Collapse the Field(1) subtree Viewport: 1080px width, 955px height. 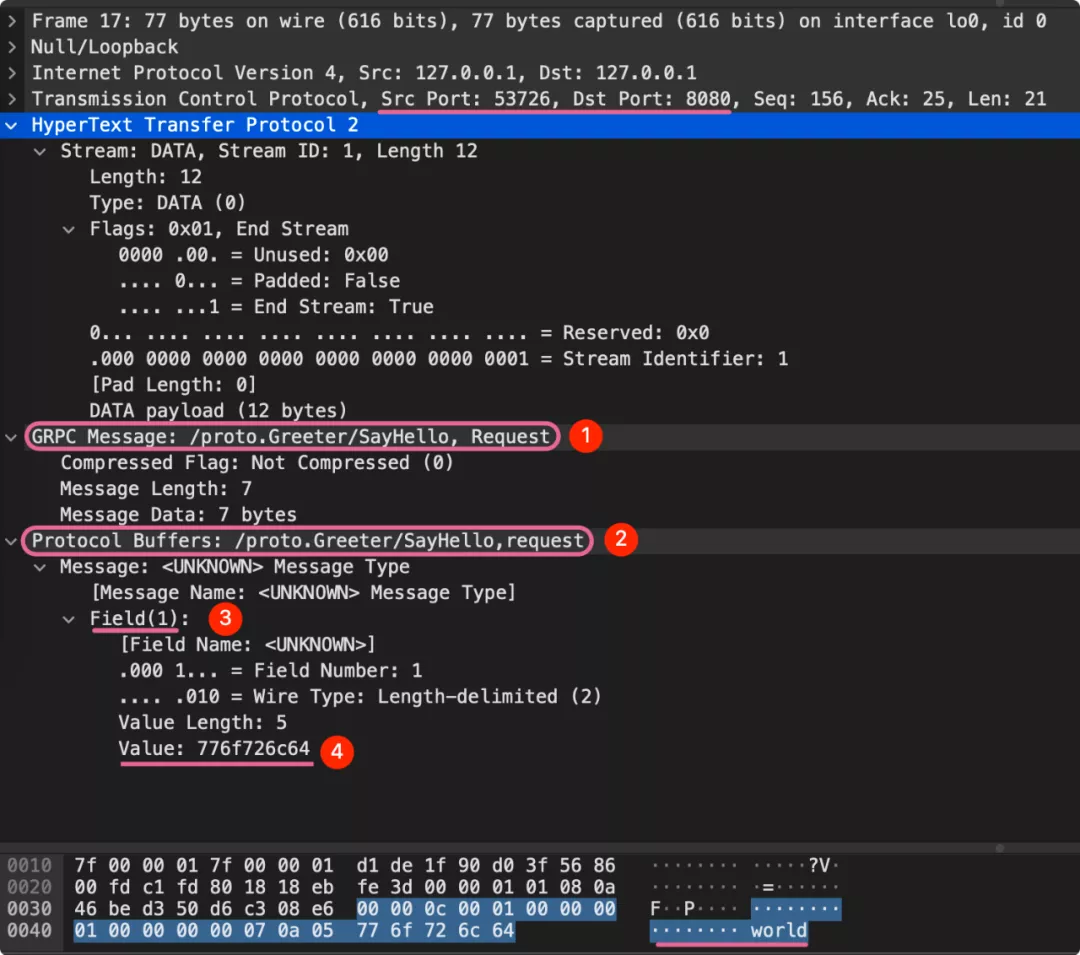69,619
